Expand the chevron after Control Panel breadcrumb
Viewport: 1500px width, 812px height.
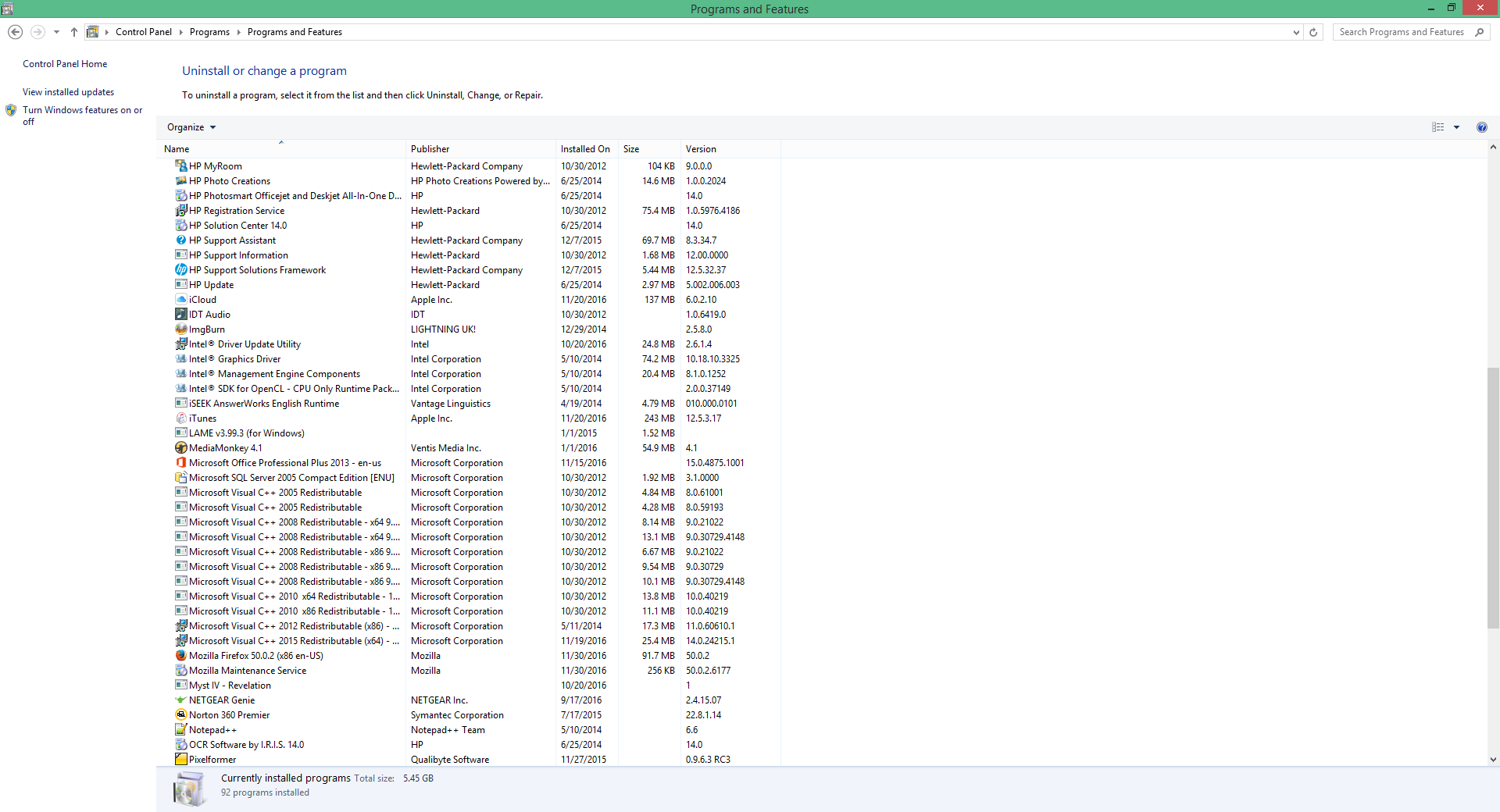[x=180, y=32]
